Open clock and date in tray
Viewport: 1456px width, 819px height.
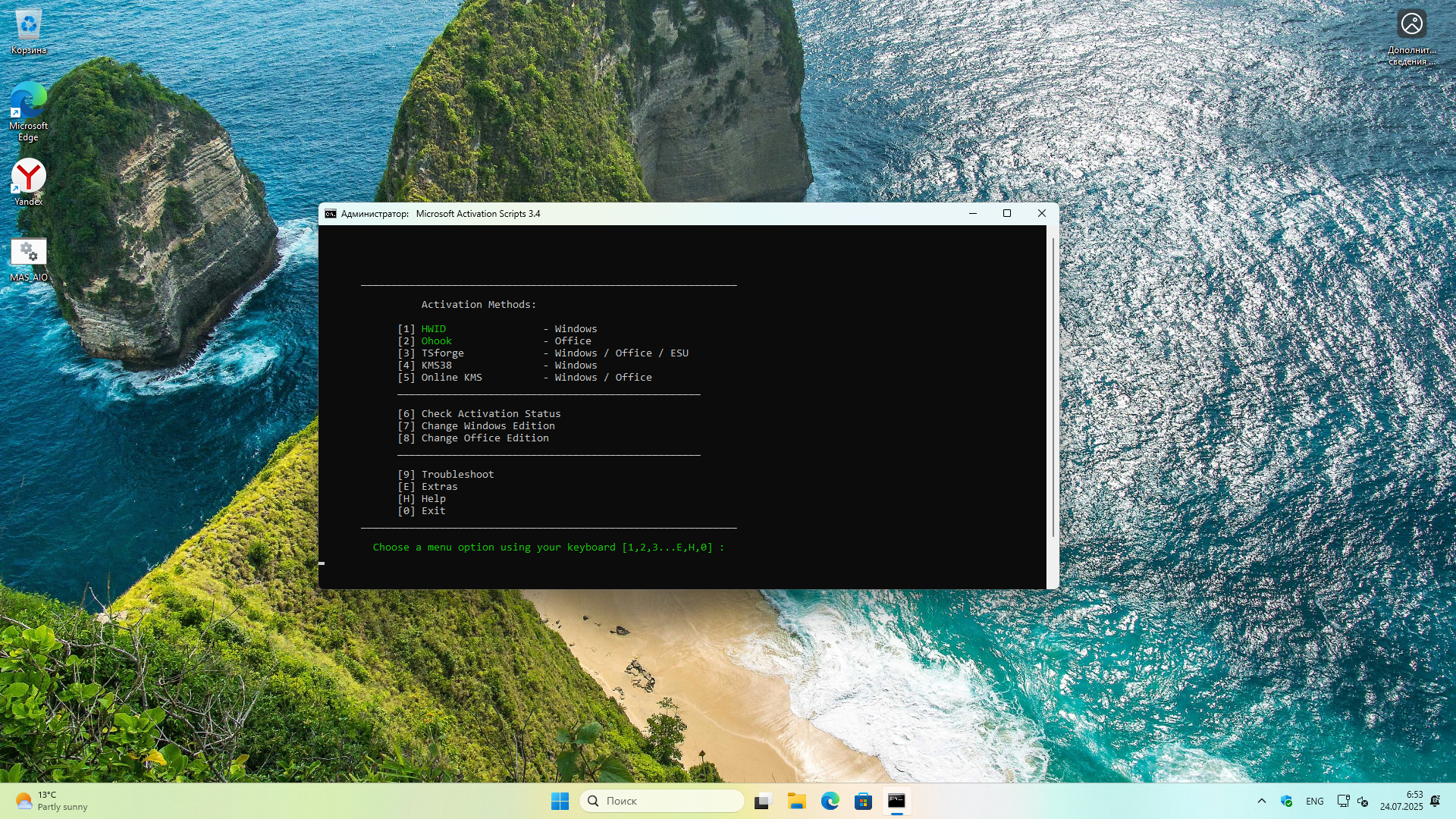tap(1401, 801)
